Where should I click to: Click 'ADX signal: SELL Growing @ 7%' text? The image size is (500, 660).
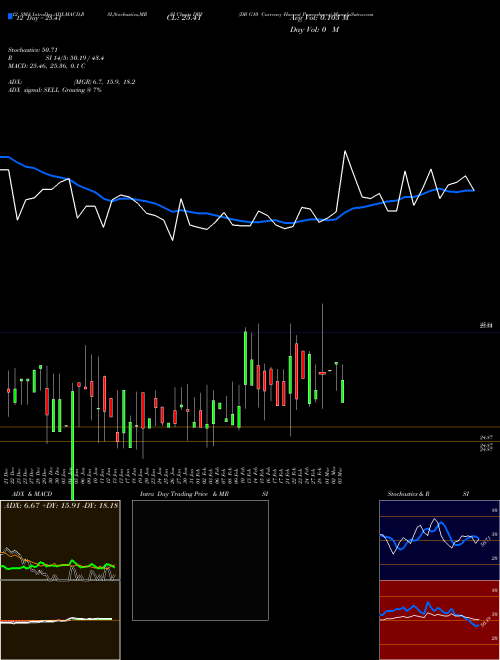point(55,90)
